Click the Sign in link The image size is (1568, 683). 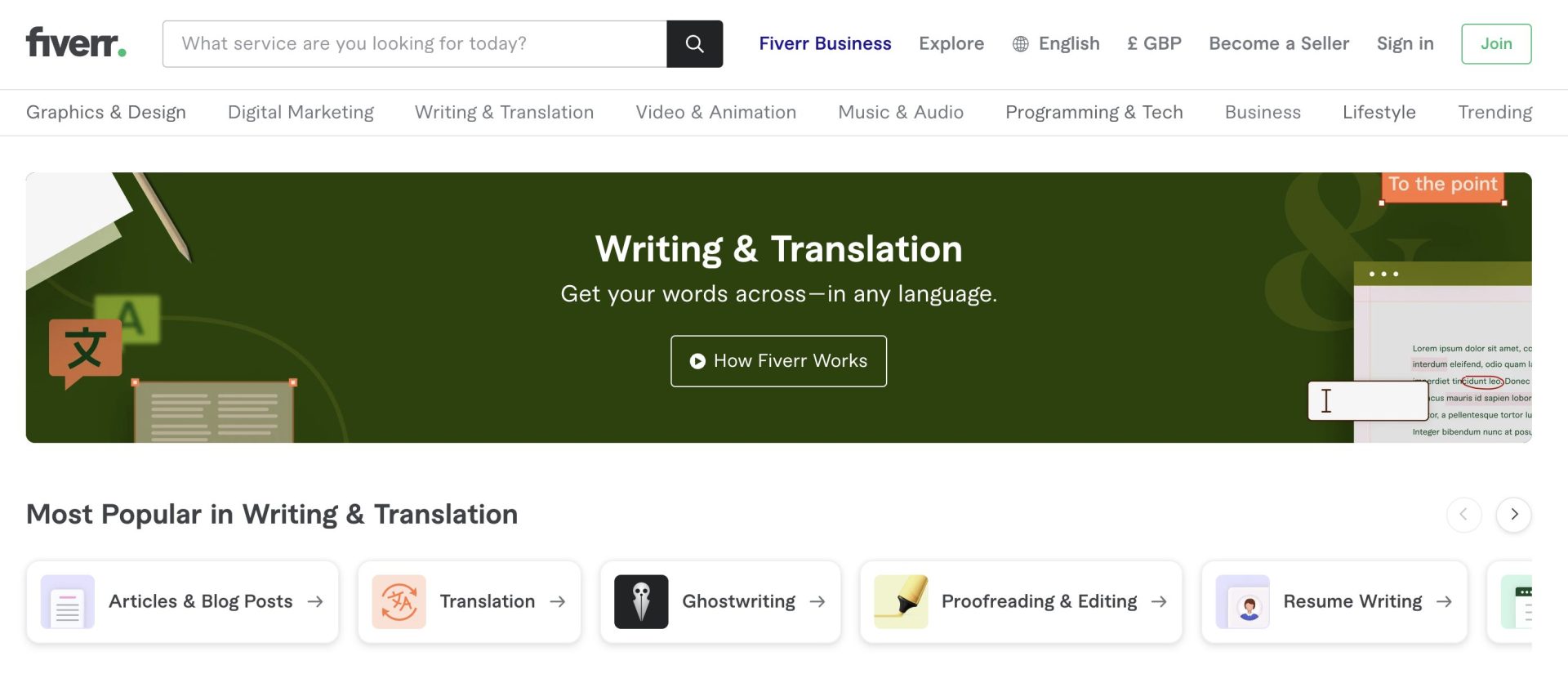pyautogui.click(x=1405, y=44)
